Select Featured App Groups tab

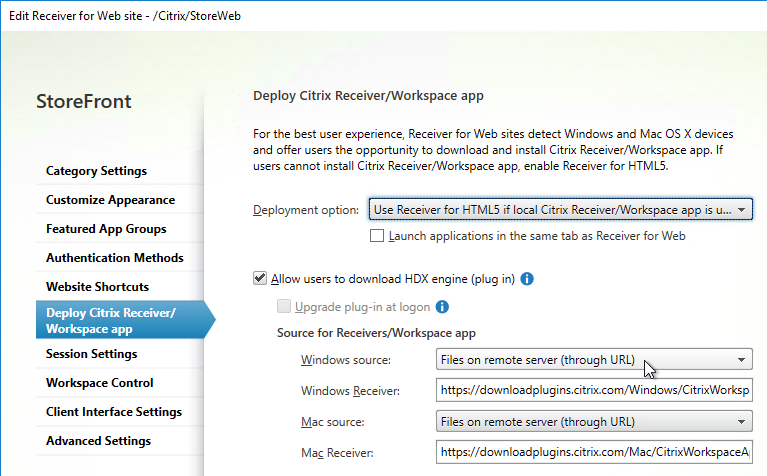point(120,228)
